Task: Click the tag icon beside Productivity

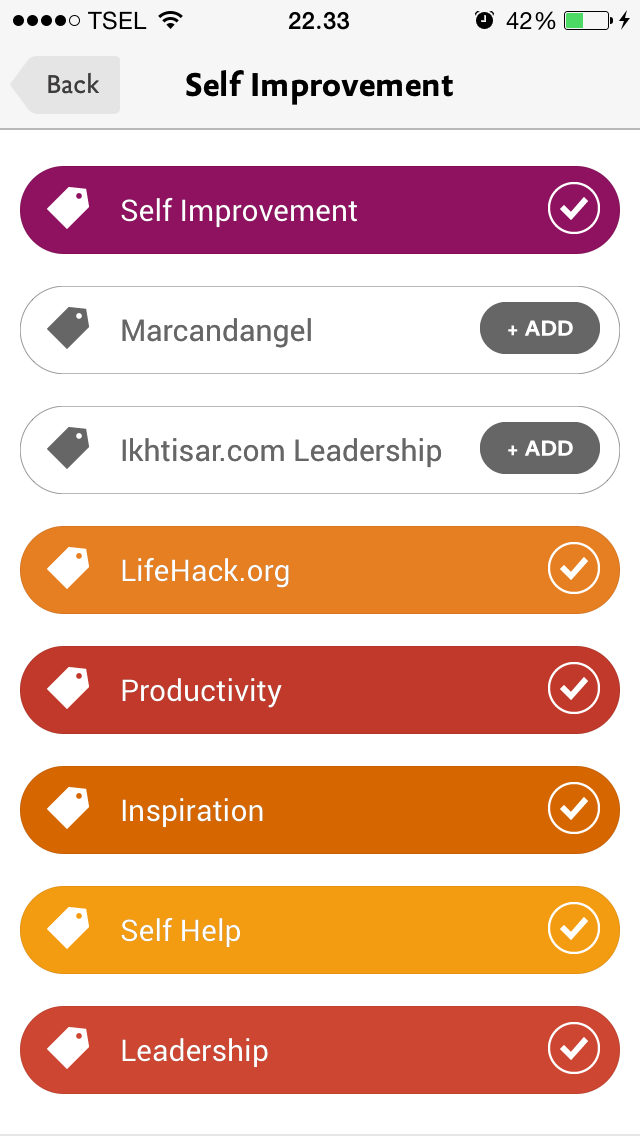Action: click(x=68, y=688)
